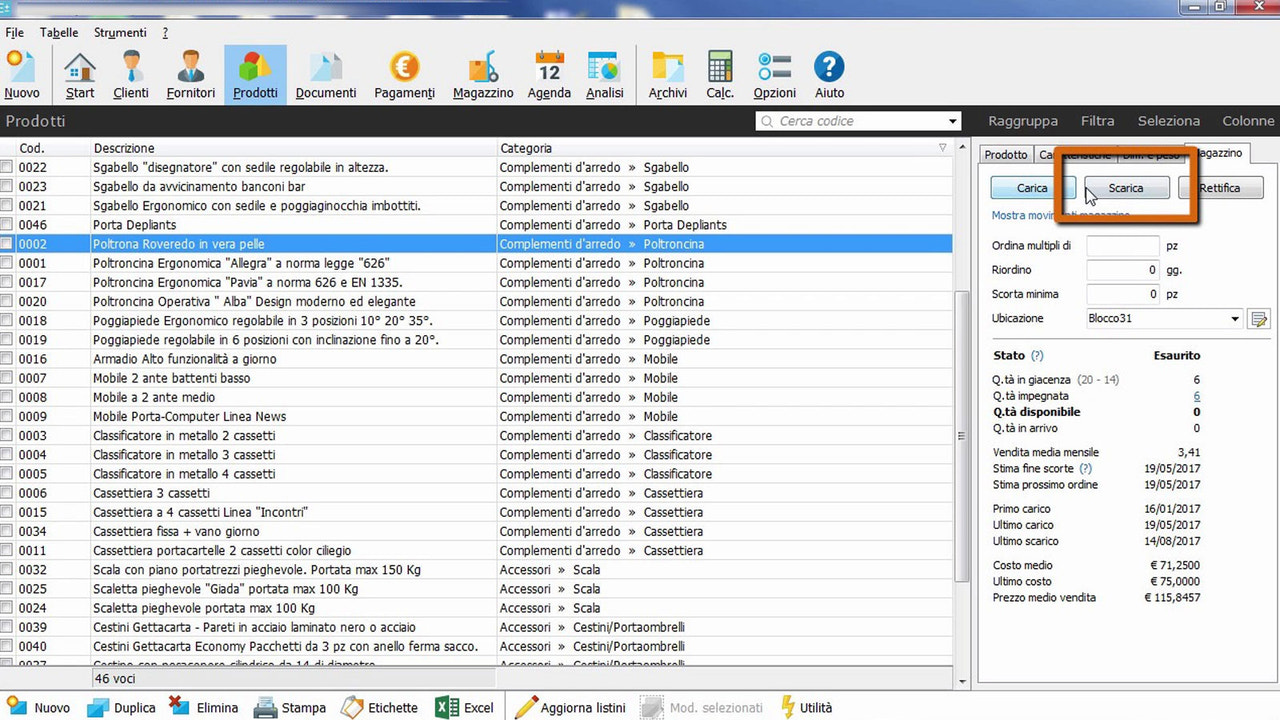Open the Analisi section

point(604,73)
